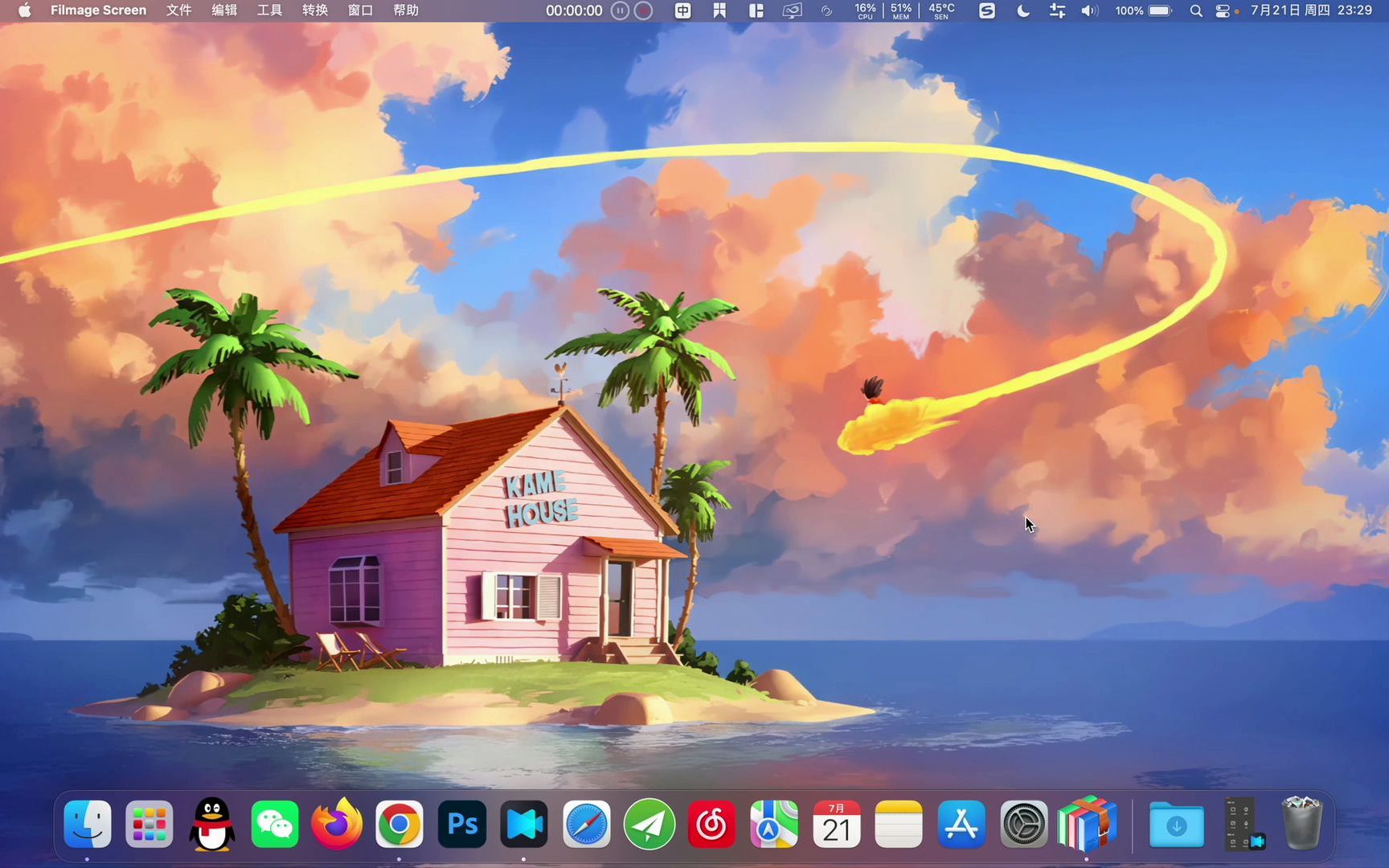This screenshot has height=868, width=1389.
Task: Launch the green paper plane app
Action: [649, 824]
